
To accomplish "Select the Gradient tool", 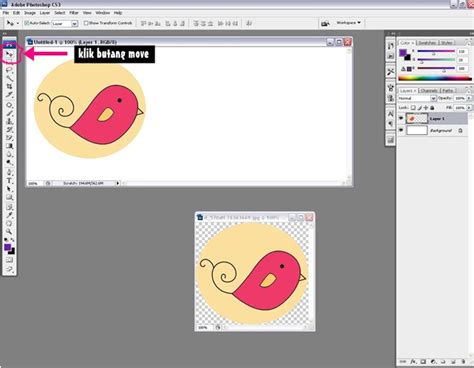I will pos(10,146).
